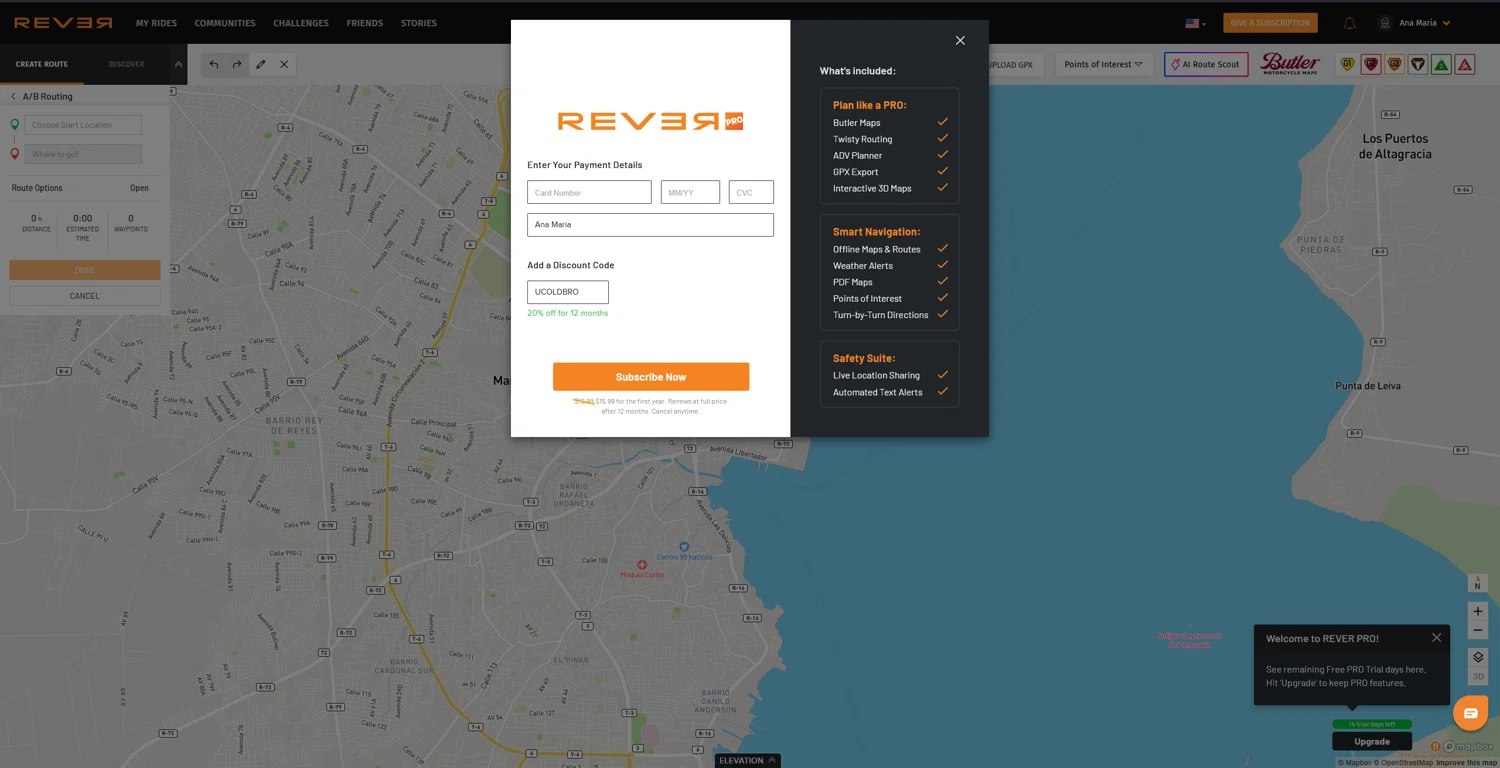Click the OpenStreetMap attribution link
The width and height of the screenshot is (1500, 768).
[1404, 763]
